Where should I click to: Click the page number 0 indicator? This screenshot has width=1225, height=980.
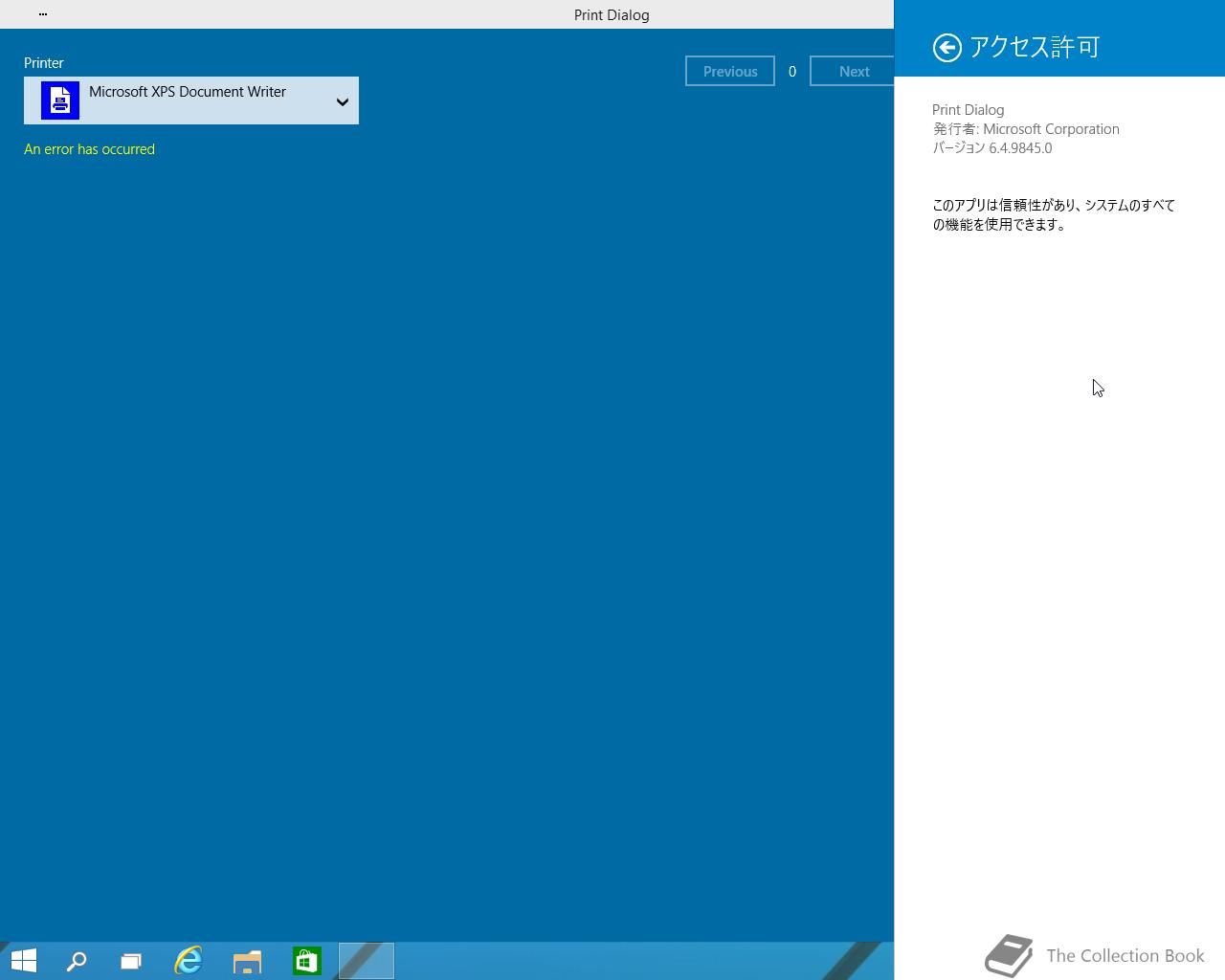(x=792, y=72)
